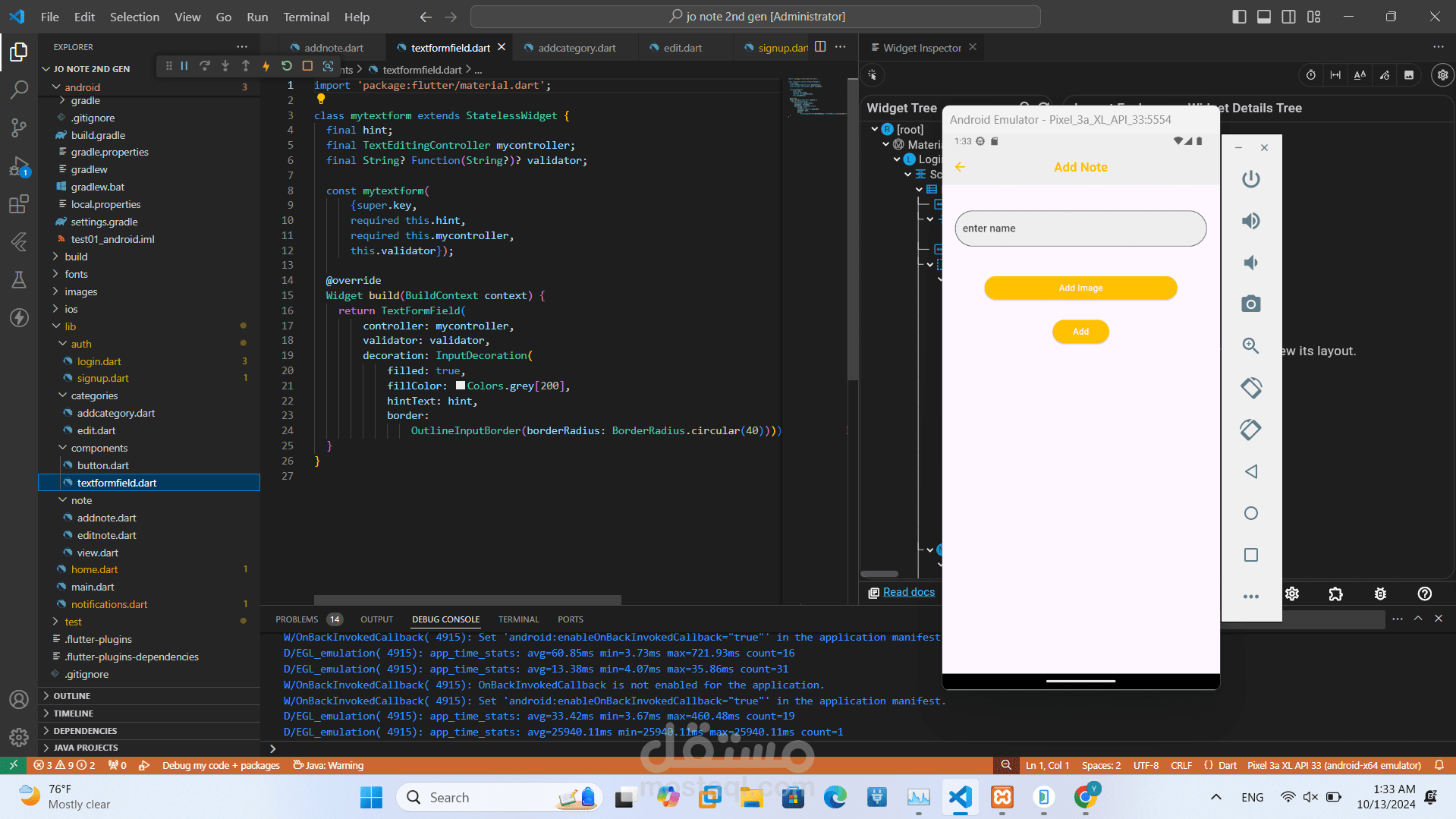Toggle select widget mode in inspector
This screenshot has width=1456, height=819.
pos(873,75)
